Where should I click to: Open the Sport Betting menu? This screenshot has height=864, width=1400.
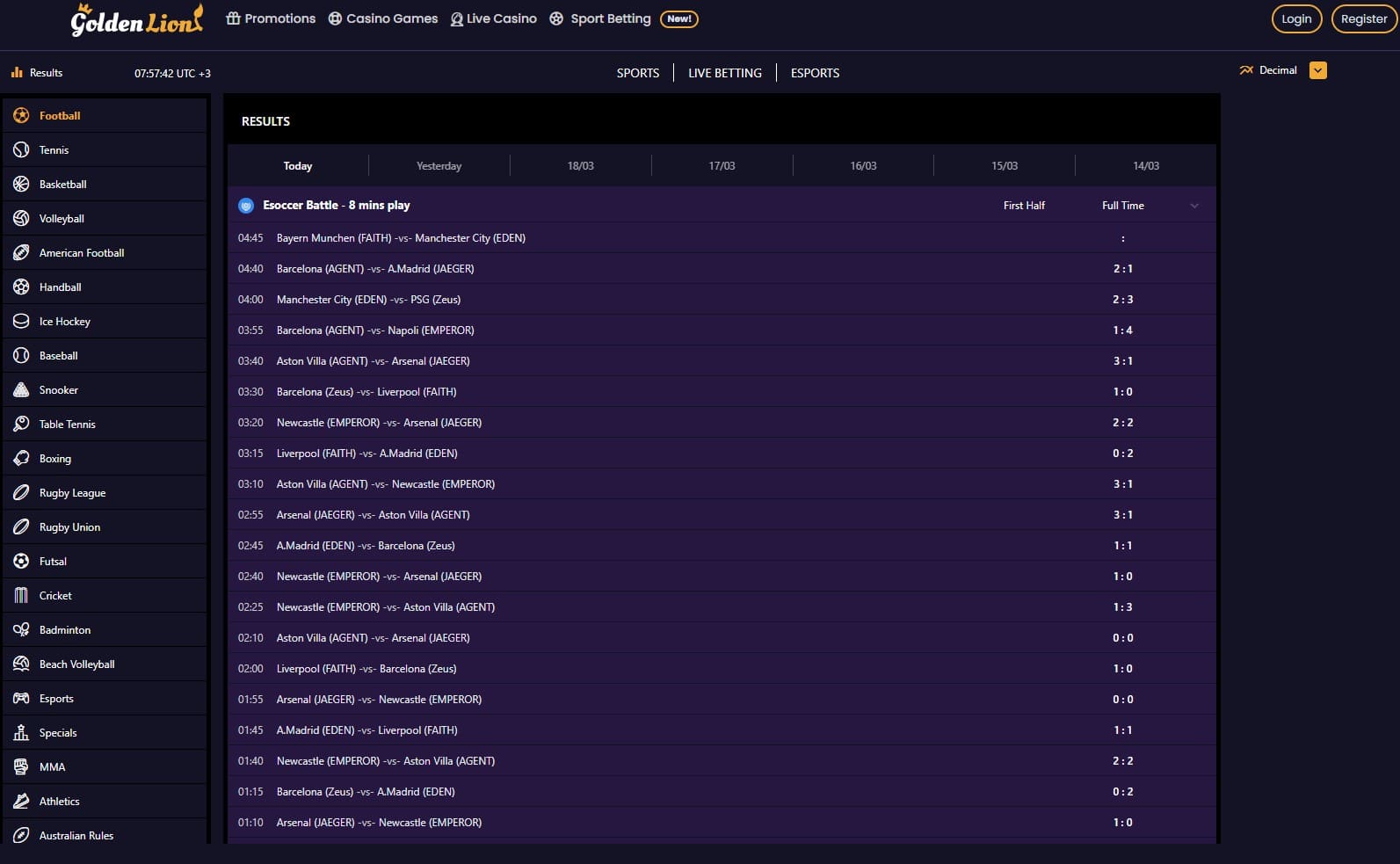600,18
